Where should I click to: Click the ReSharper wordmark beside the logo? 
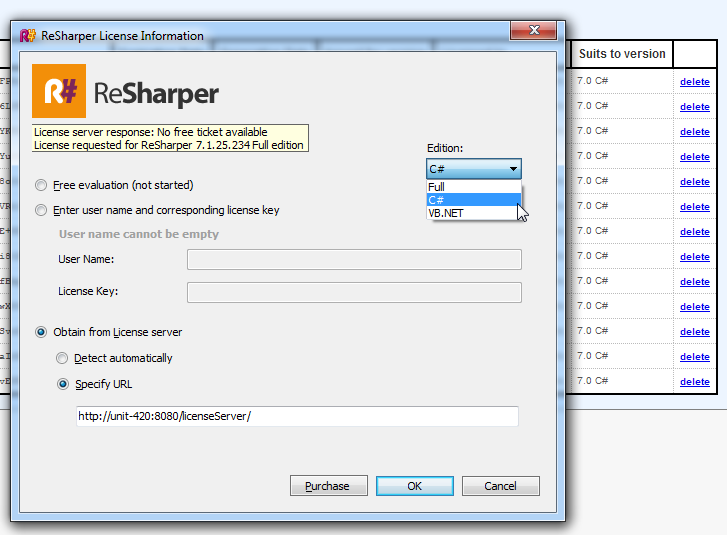coord(156,94)
